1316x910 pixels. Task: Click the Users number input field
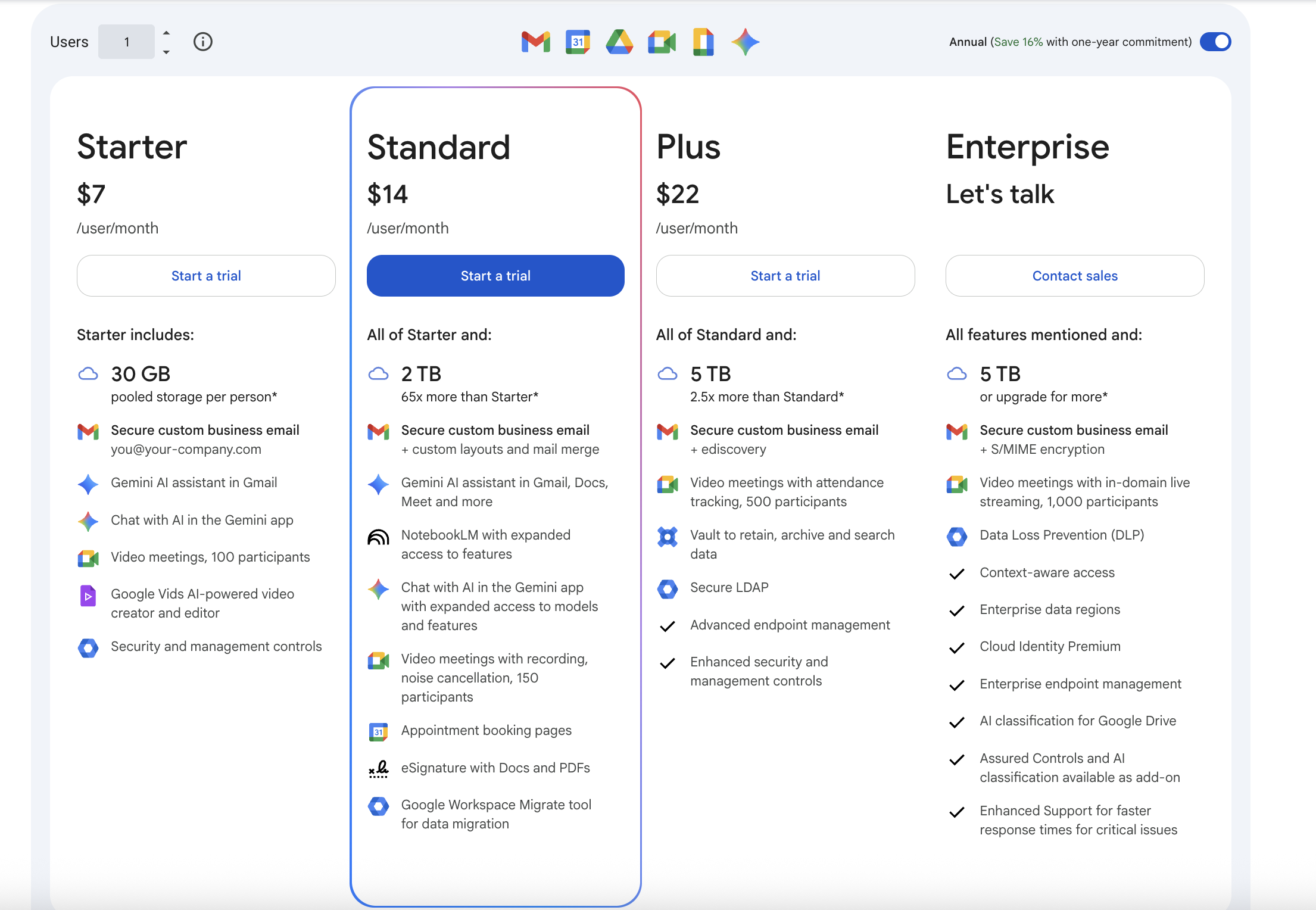(126, 42)
